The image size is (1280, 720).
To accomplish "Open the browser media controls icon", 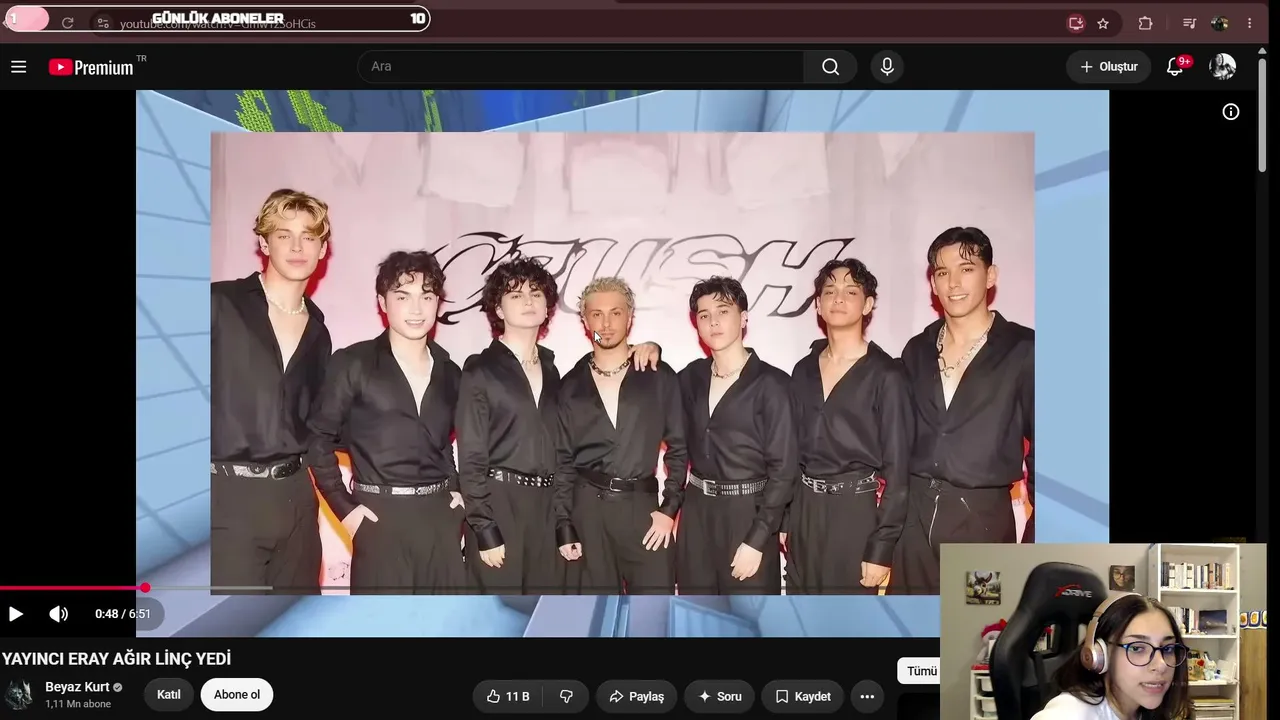I will point(1189,23).
